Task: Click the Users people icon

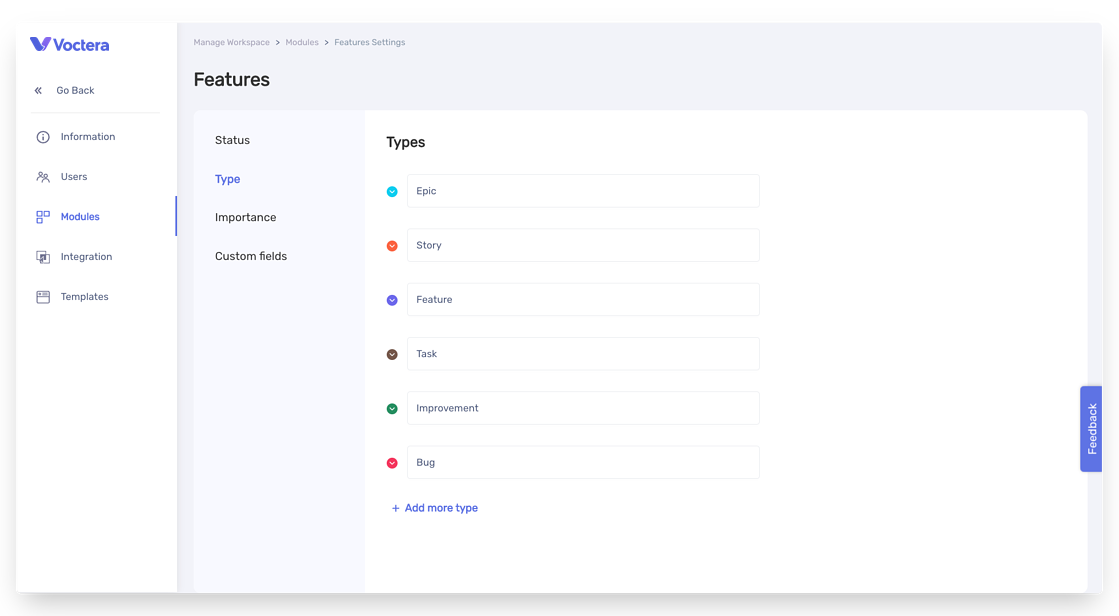Action: 43,177
